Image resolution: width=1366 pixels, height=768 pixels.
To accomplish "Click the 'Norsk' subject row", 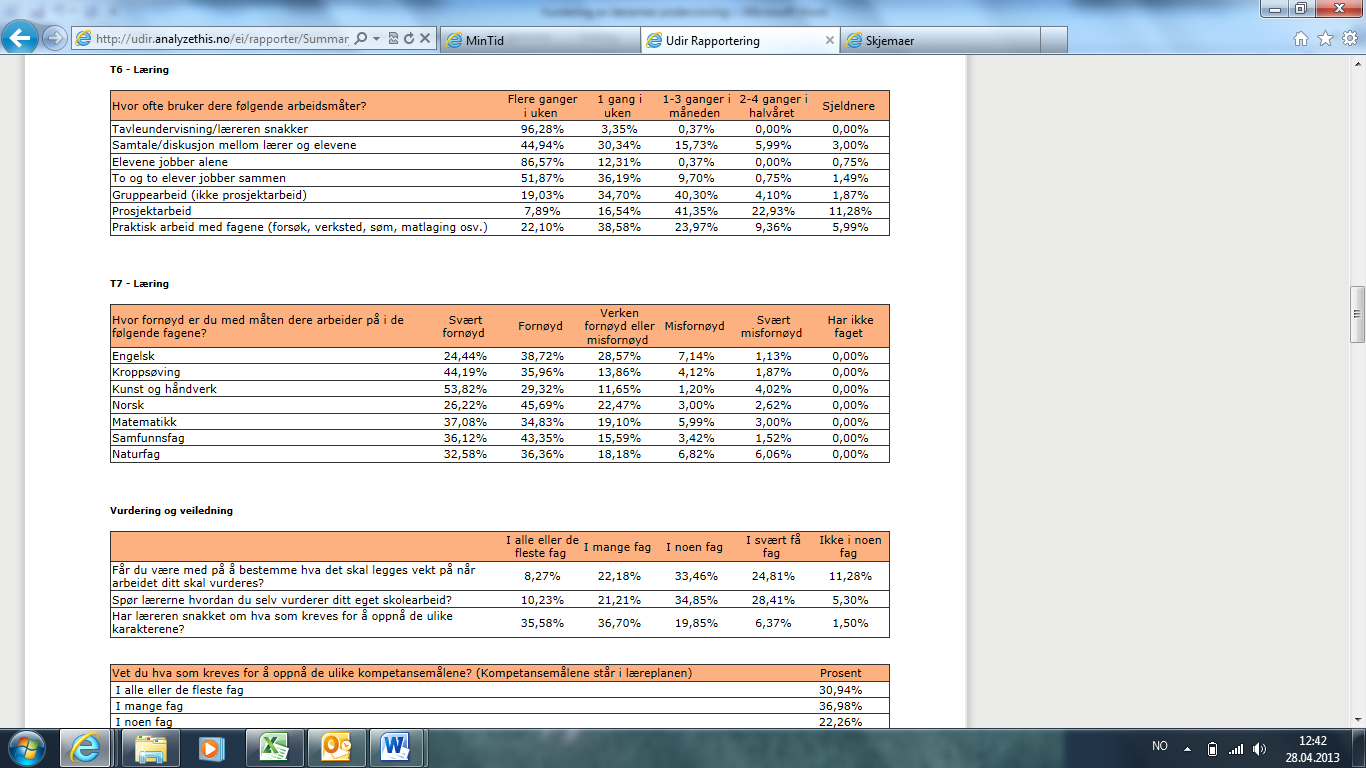I will 499,405.
